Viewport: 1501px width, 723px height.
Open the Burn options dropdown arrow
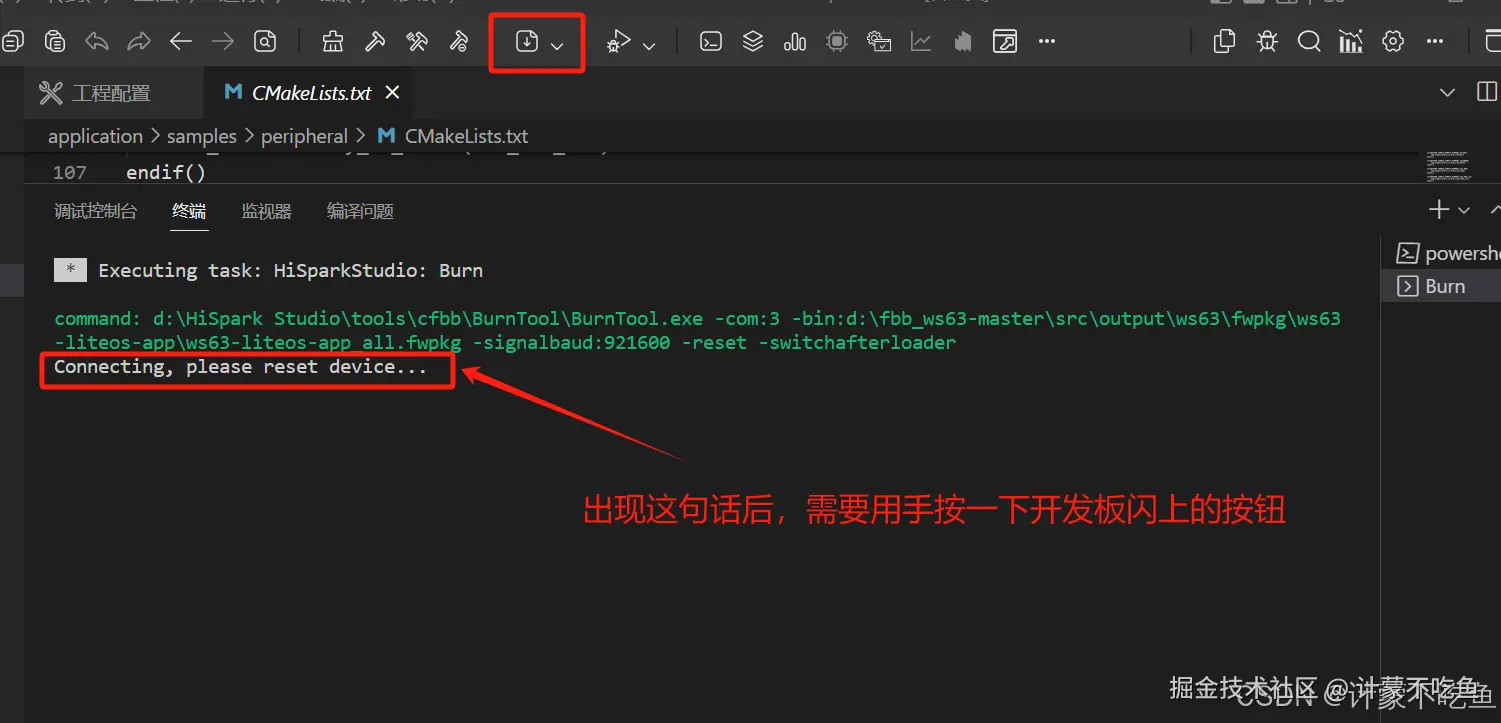557,45
